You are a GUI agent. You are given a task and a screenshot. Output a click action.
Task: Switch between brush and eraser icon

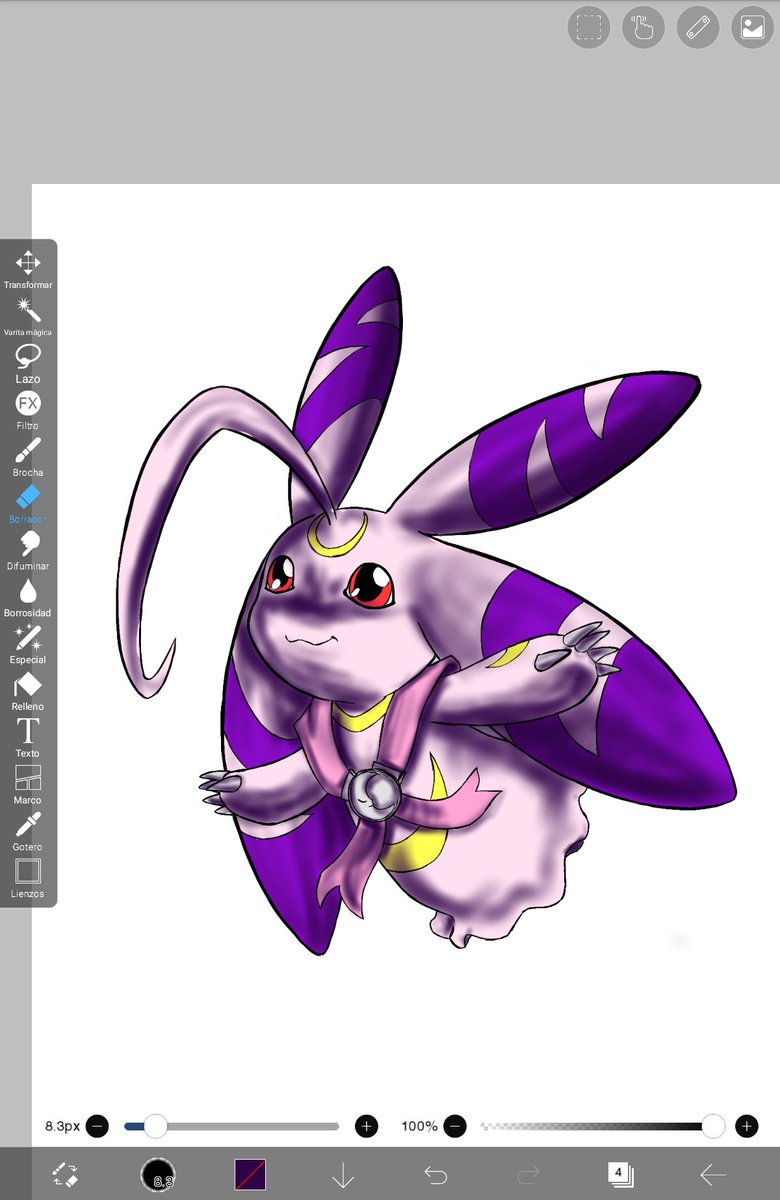(x=65, y=1174)
